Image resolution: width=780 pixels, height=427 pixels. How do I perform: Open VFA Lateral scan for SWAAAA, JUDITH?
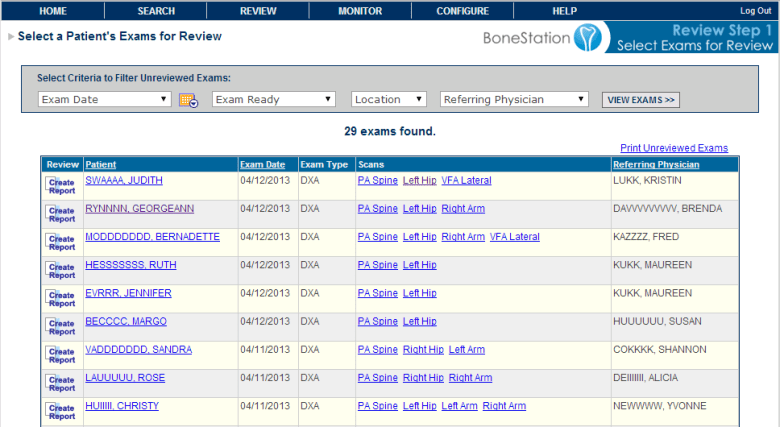467,181
